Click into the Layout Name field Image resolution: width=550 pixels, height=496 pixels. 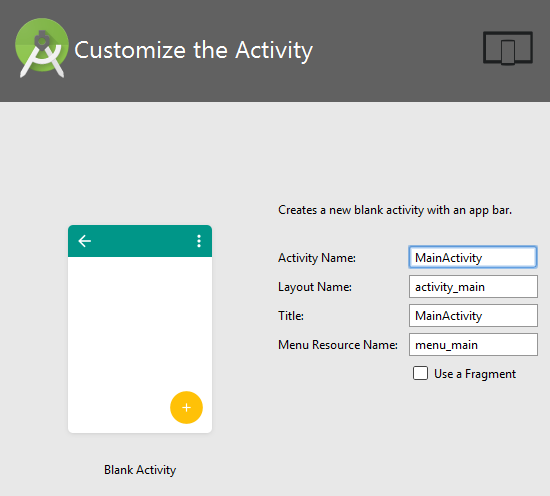click(473, 287)
